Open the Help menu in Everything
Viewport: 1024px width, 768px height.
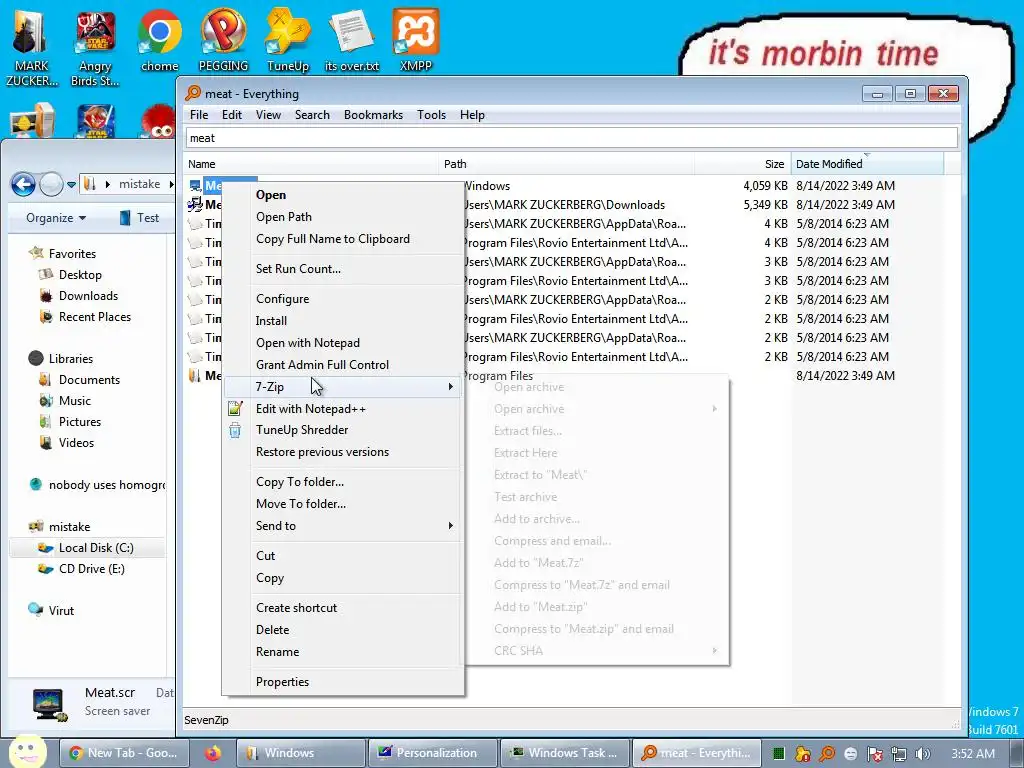[x=472, y=115]
